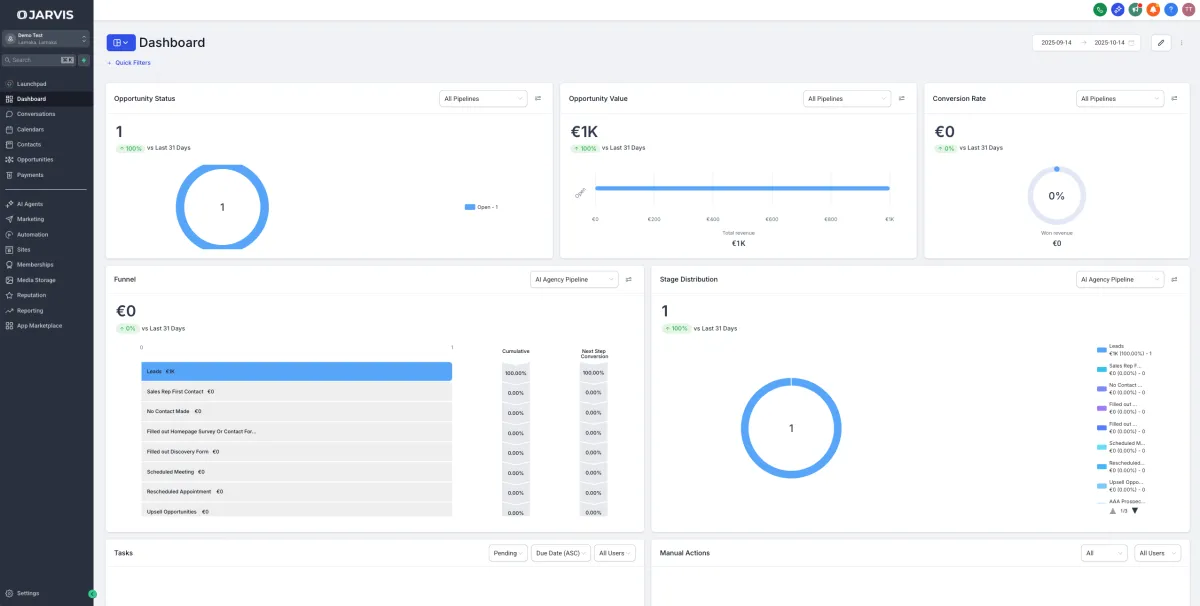Open the Tasks All Users dropdown
Viewport: 1200px width, 606px height.
614,553
